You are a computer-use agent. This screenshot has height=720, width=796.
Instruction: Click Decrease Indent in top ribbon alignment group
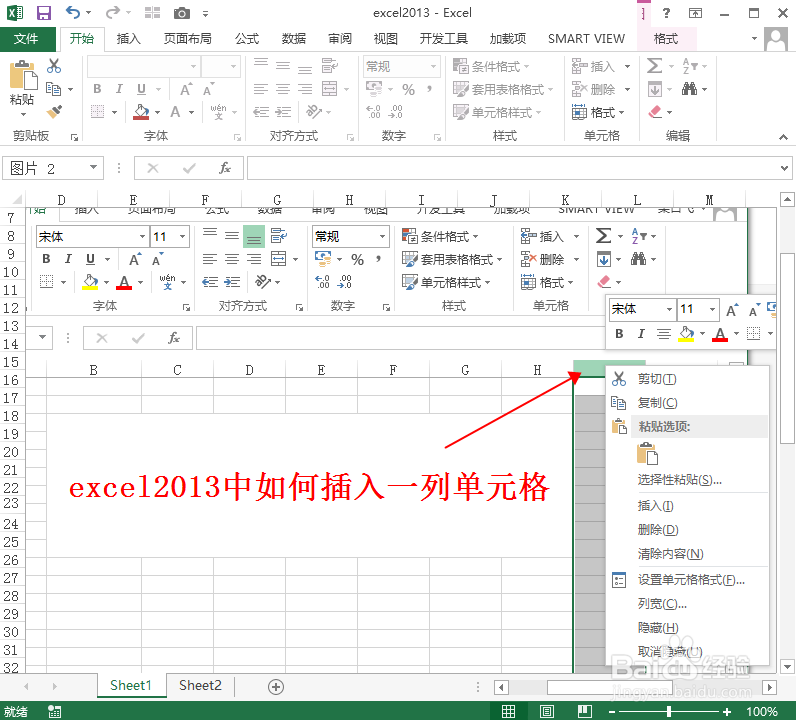pos(261,112)
